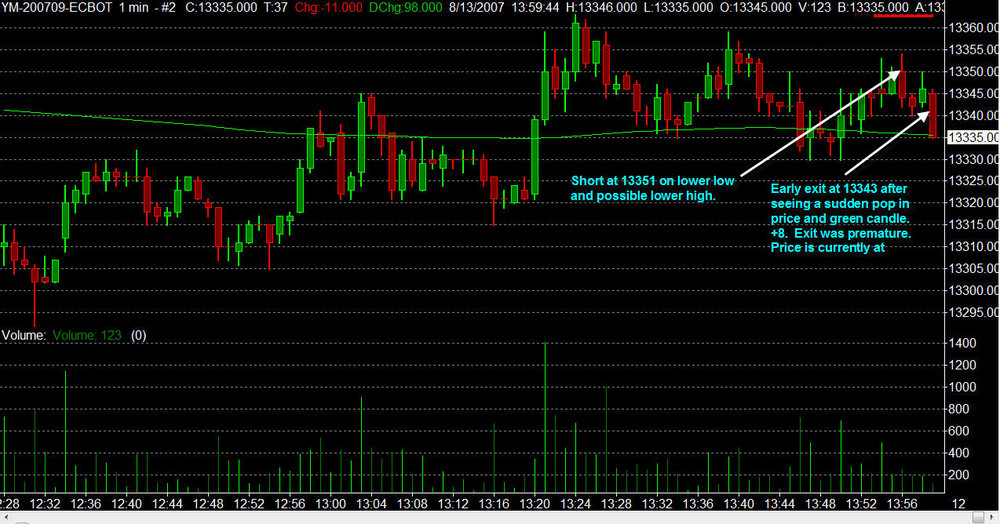Click the 'T:37' value in header
The width and height of the screenshot is (1000, 524).
click(x=276, y=8)
